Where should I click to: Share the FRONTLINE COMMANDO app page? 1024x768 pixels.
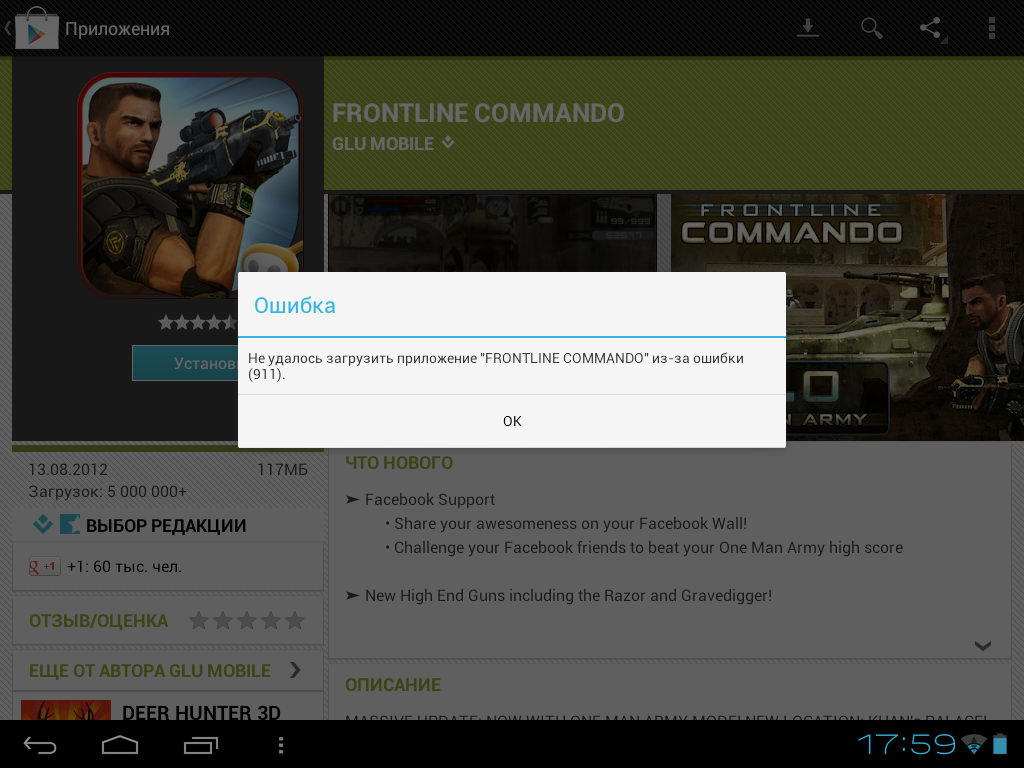(x=930, y=28)
